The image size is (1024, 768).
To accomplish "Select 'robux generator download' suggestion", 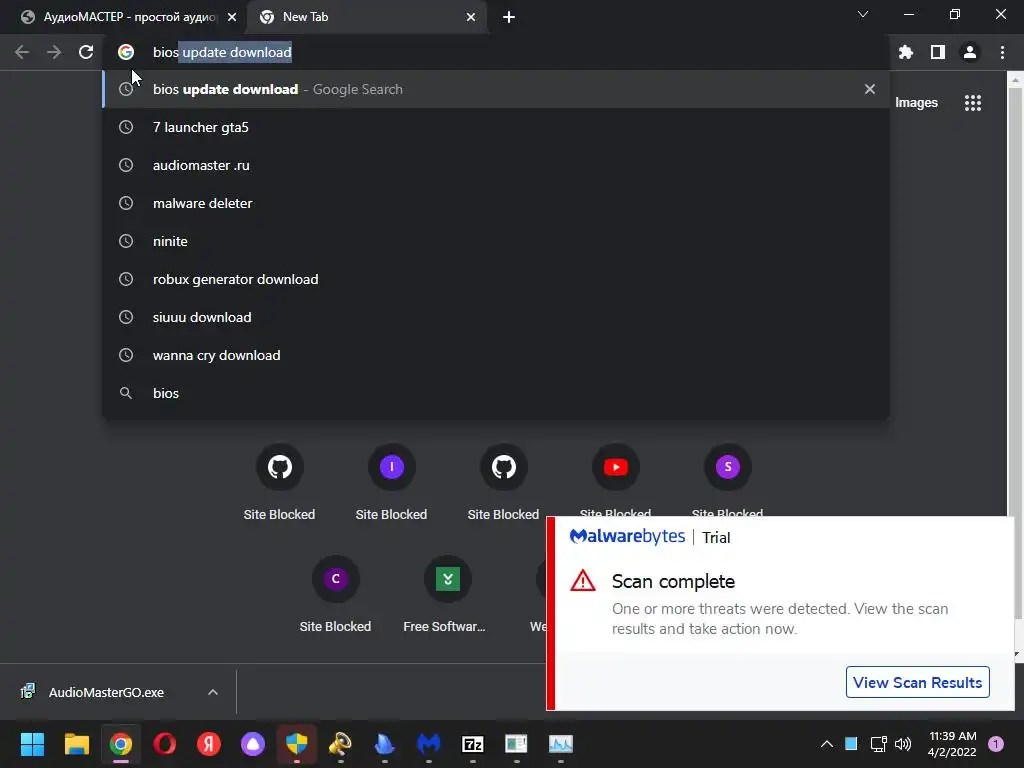I will 496,279.
